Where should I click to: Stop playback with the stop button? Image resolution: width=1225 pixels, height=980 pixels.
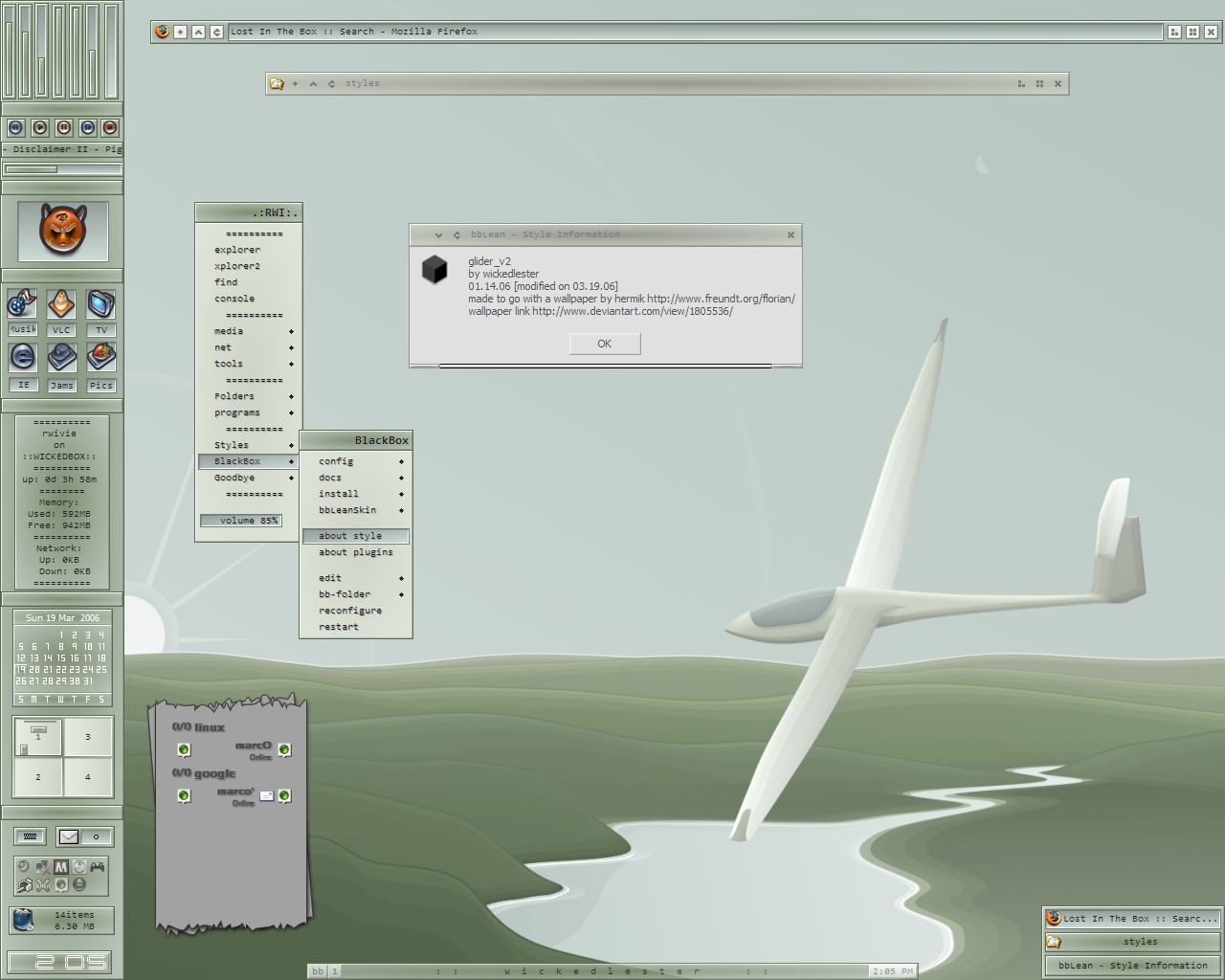(110, 127)
